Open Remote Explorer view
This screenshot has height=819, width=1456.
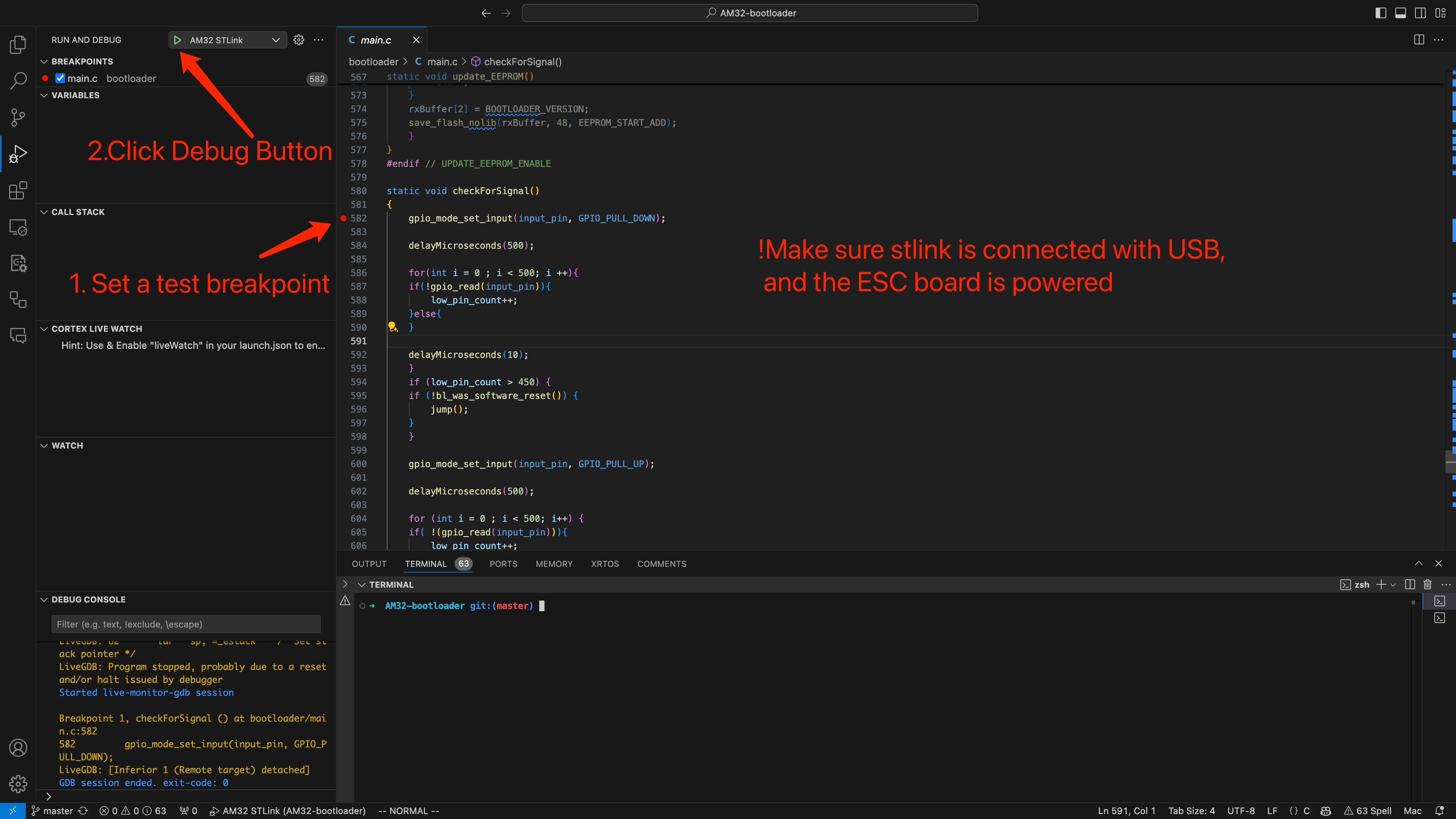18,227
